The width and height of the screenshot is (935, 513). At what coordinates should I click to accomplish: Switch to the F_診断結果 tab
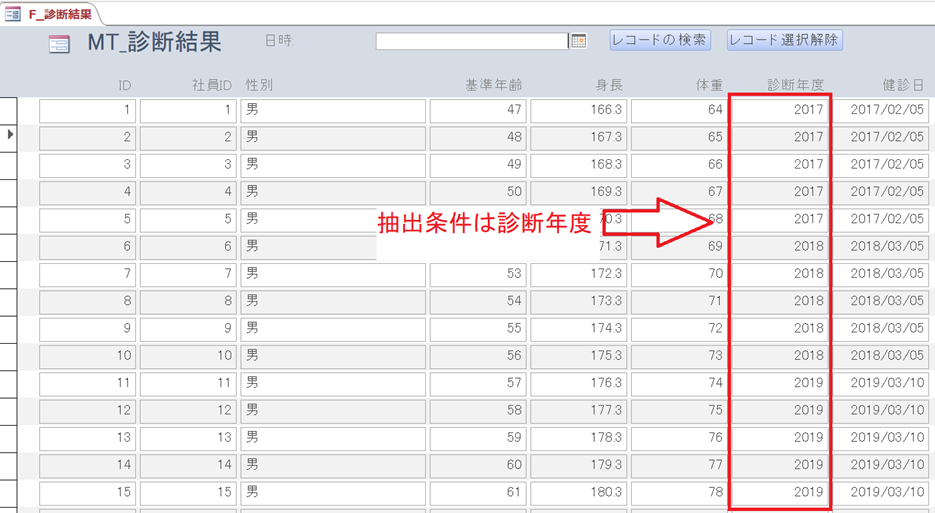point(60,14)
